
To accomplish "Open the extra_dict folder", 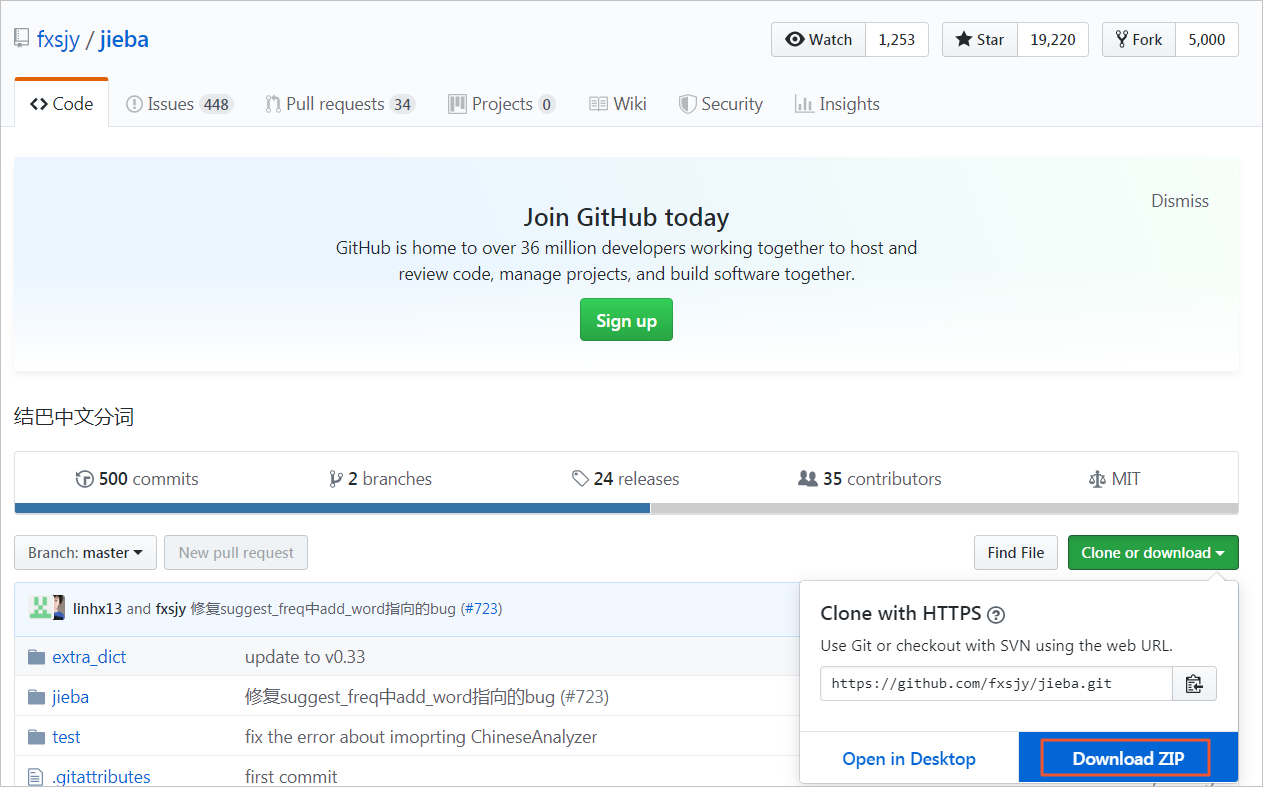I will point(89,657).
